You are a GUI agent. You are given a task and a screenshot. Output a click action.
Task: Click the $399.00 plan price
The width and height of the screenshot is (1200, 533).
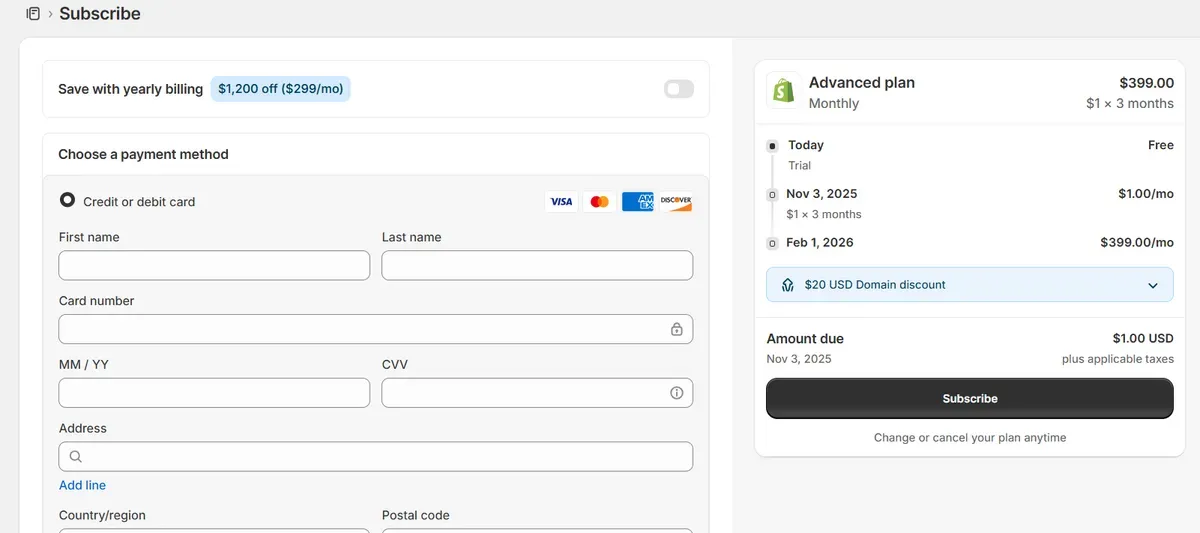tap(1146, 83)
